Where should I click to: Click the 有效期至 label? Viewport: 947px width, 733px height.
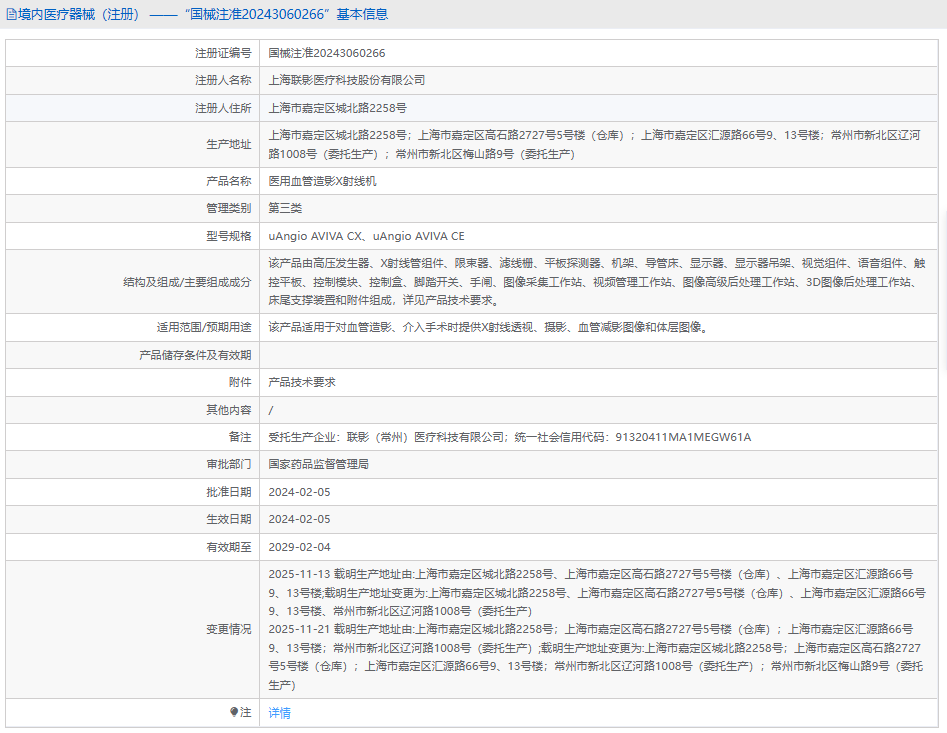pyautogui.click(x=228, y=547)
